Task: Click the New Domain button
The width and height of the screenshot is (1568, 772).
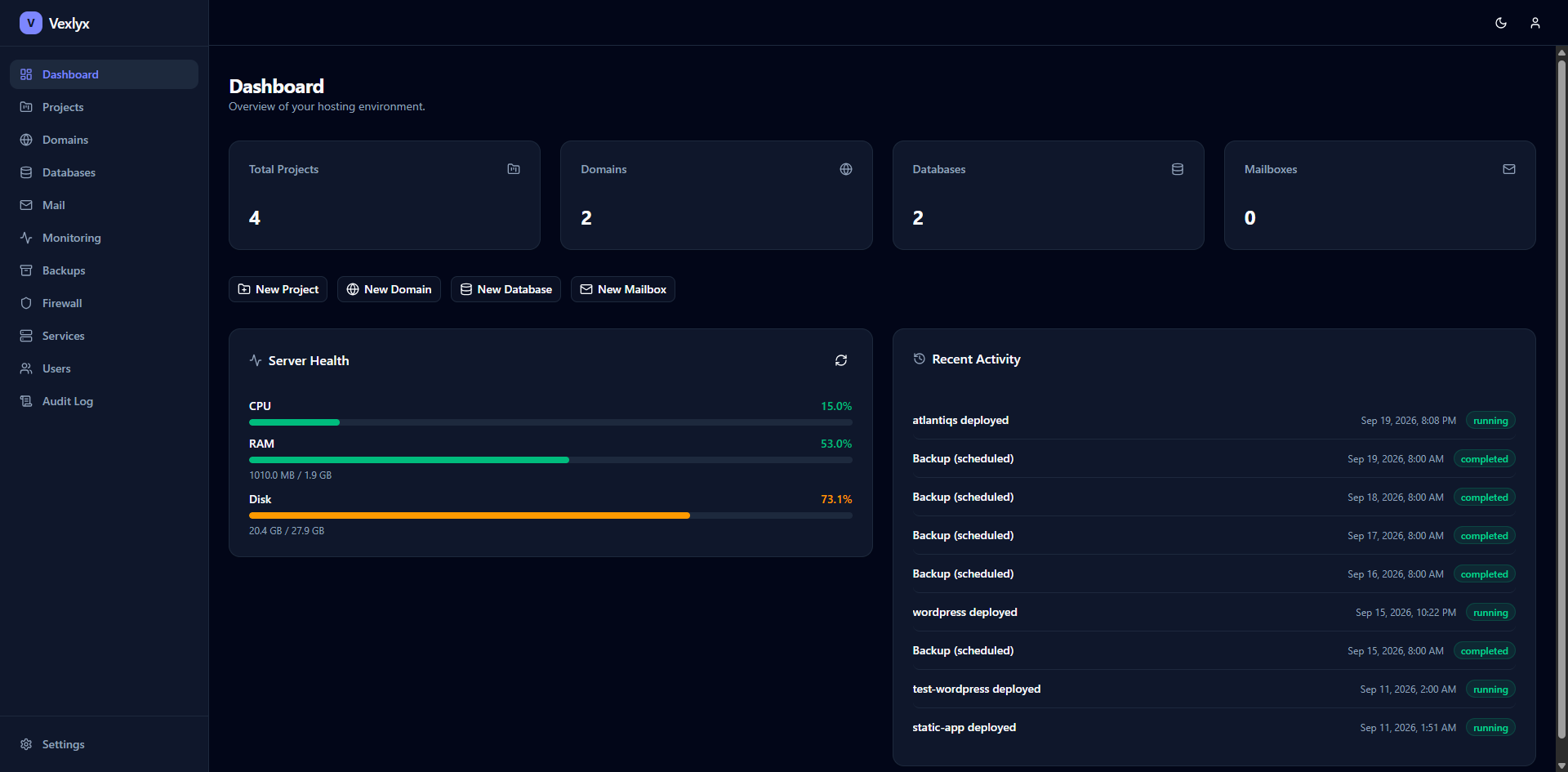Action: [x=389, y=289]
